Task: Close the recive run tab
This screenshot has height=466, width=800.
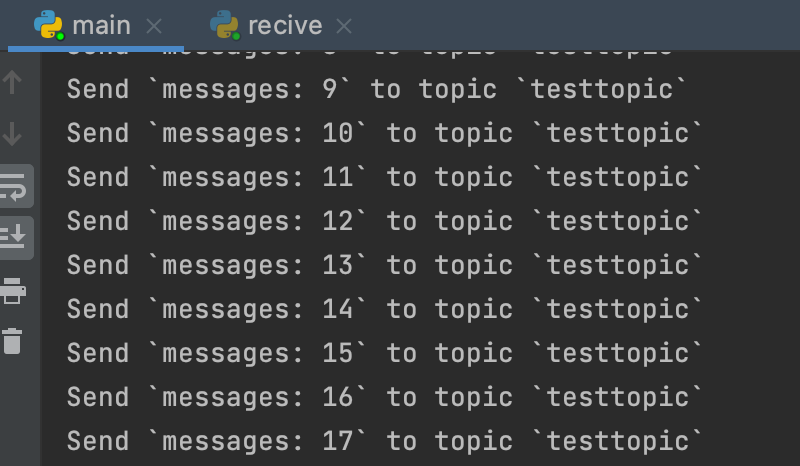Action: click(344, 26)
